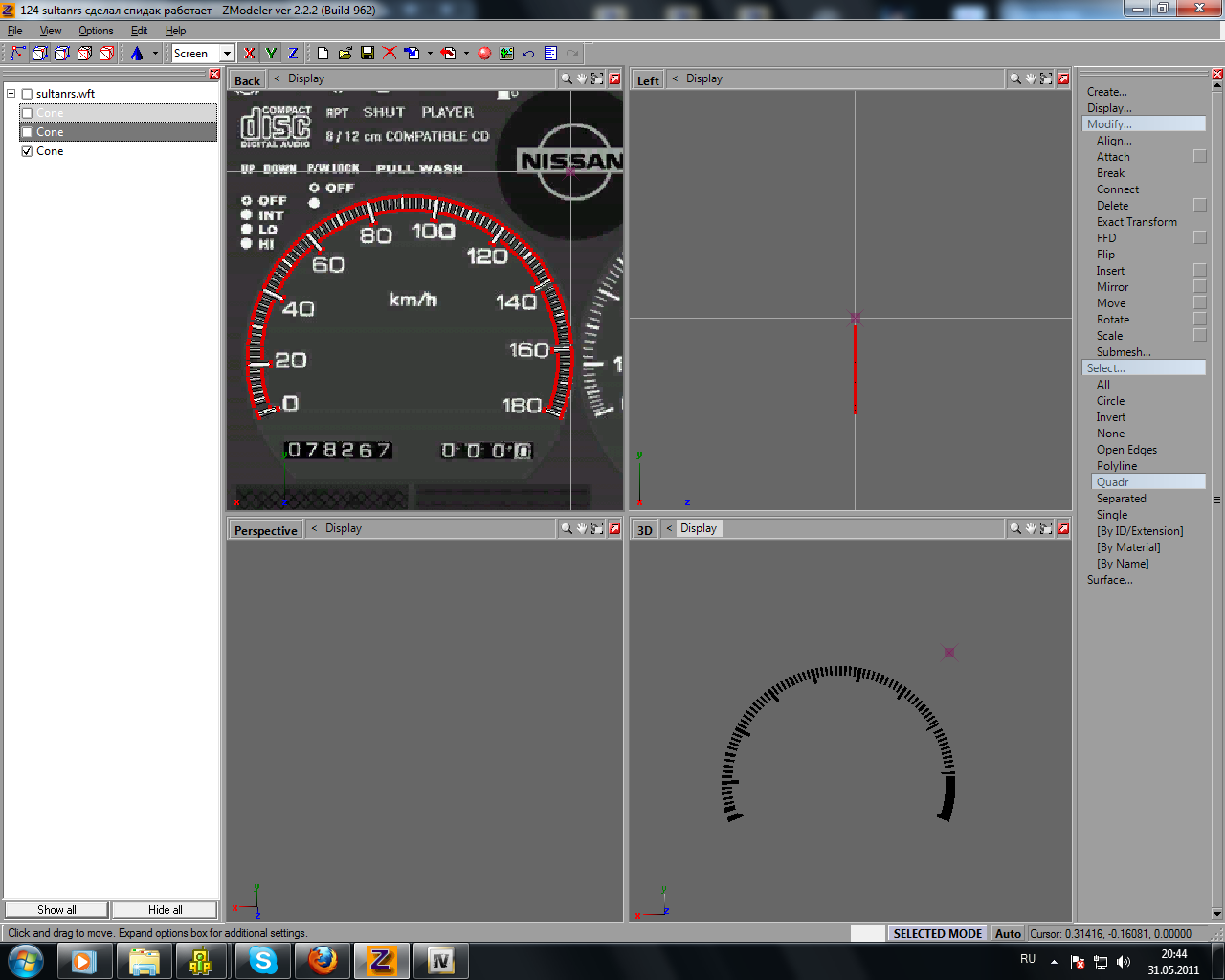Maximize the 3D viewport with red arrow icon
Image resolution: width=1225 pixels, height=980 pixels.
click(x=1063, y=528)
